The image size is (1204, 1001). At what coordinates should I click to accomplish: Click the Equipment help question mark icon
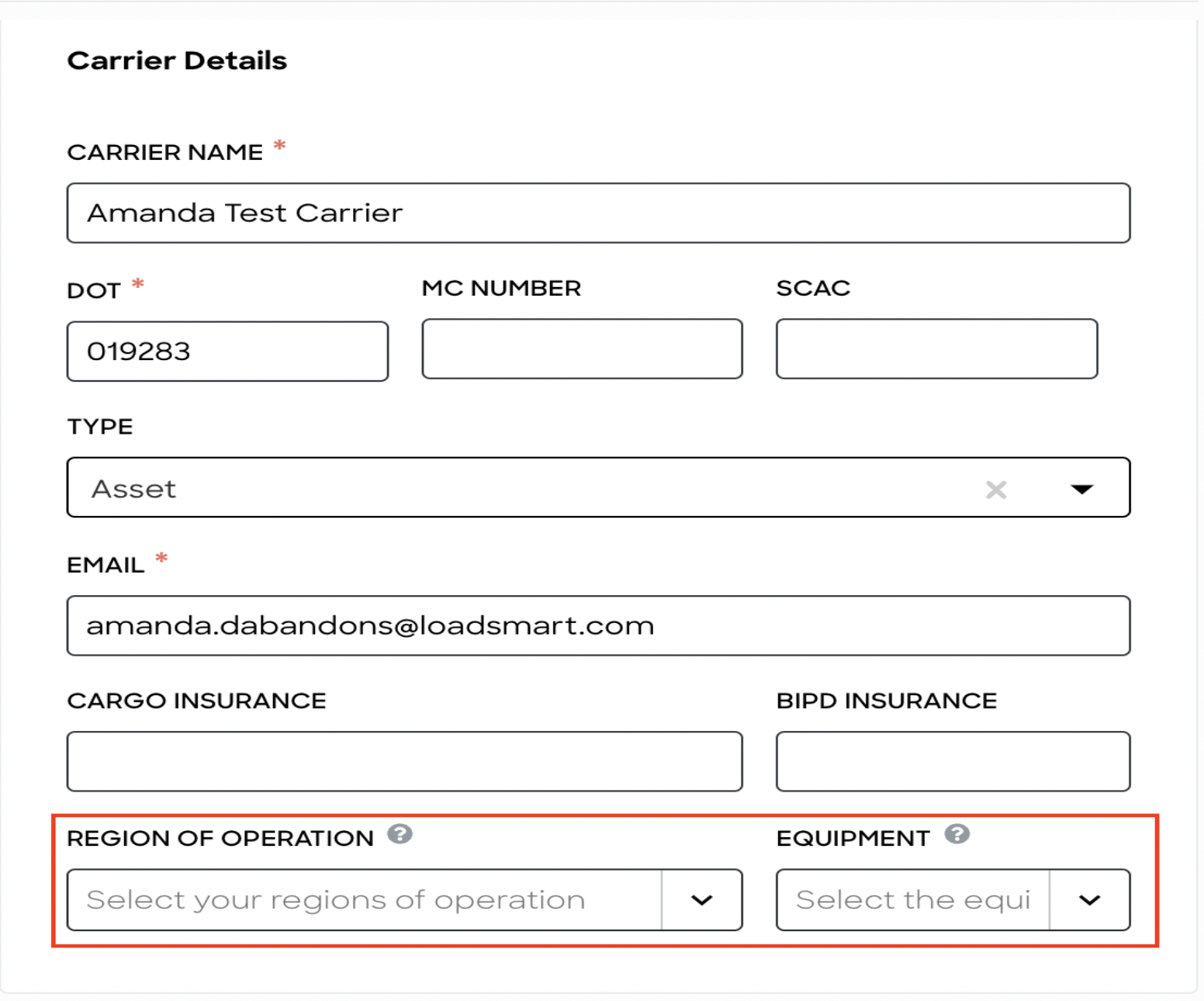(x=957, y=834)
